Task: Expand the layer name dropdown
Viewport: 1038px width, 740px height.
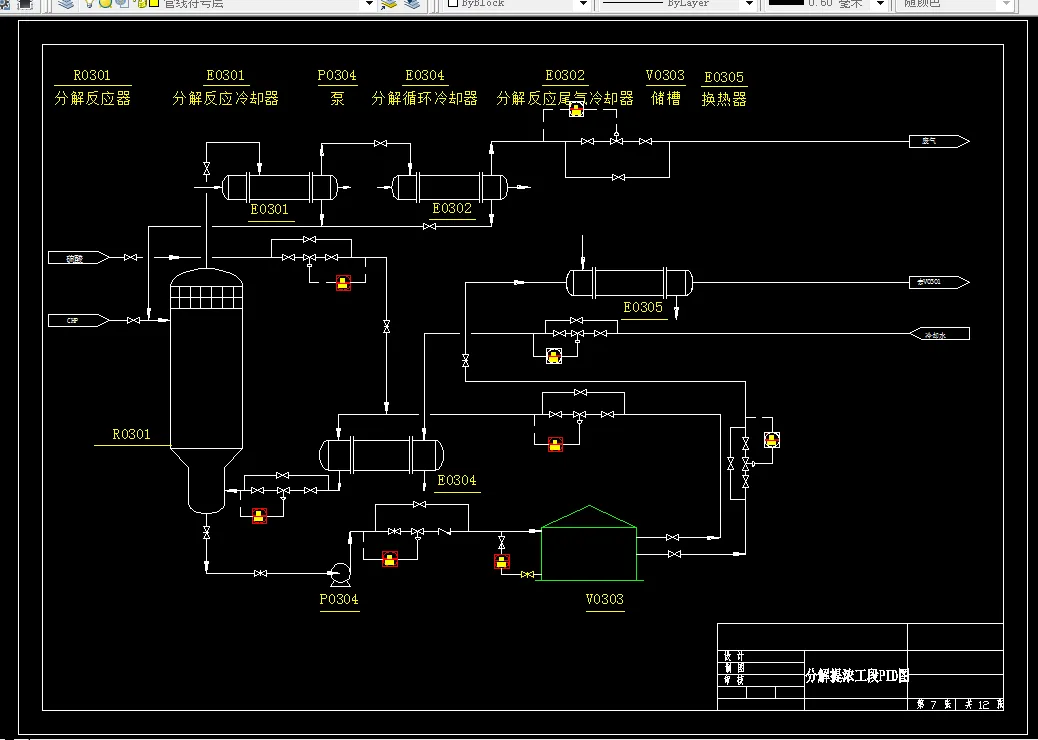Action: (x=370, y=4)
